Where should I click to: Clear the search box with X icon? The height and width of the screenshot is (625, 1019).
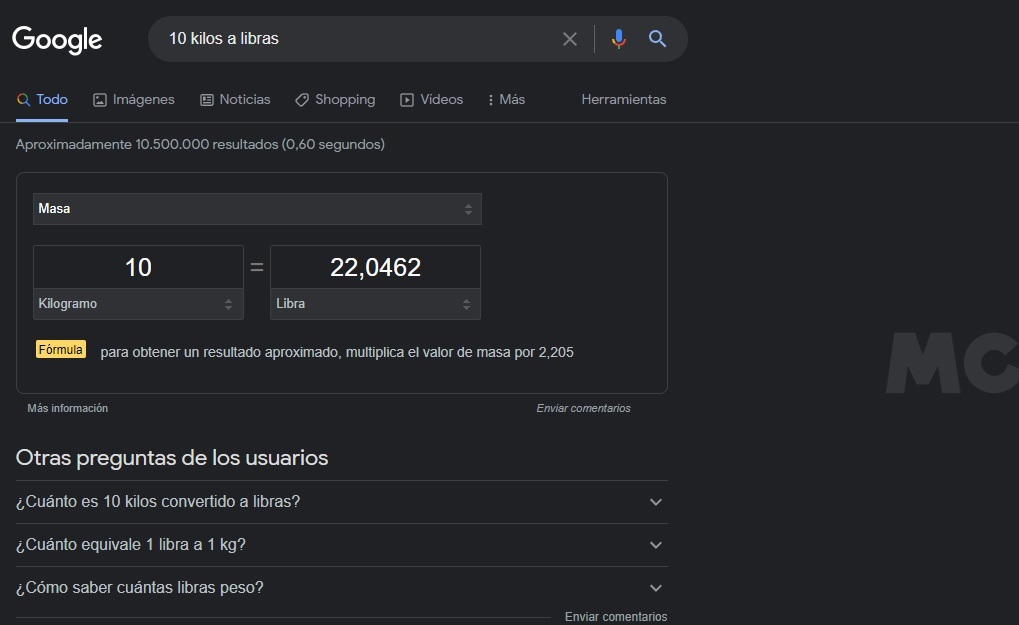(x=570, y=39)
